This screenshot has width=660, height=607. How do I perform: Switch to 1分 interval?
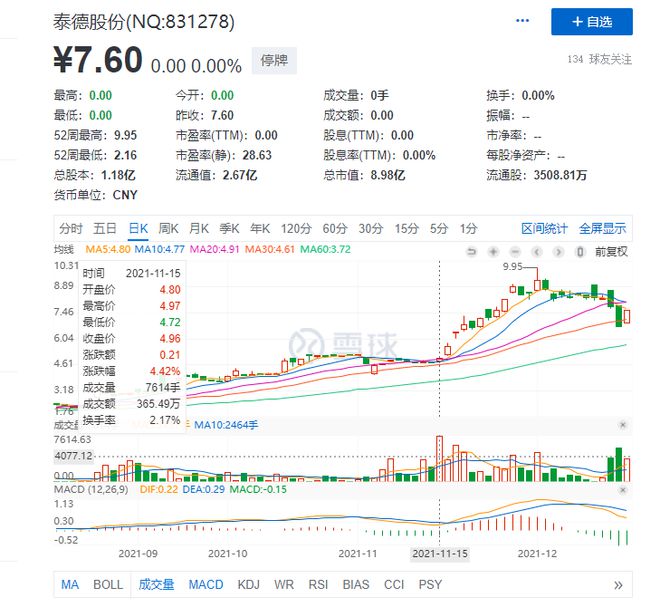pos(468,229)
